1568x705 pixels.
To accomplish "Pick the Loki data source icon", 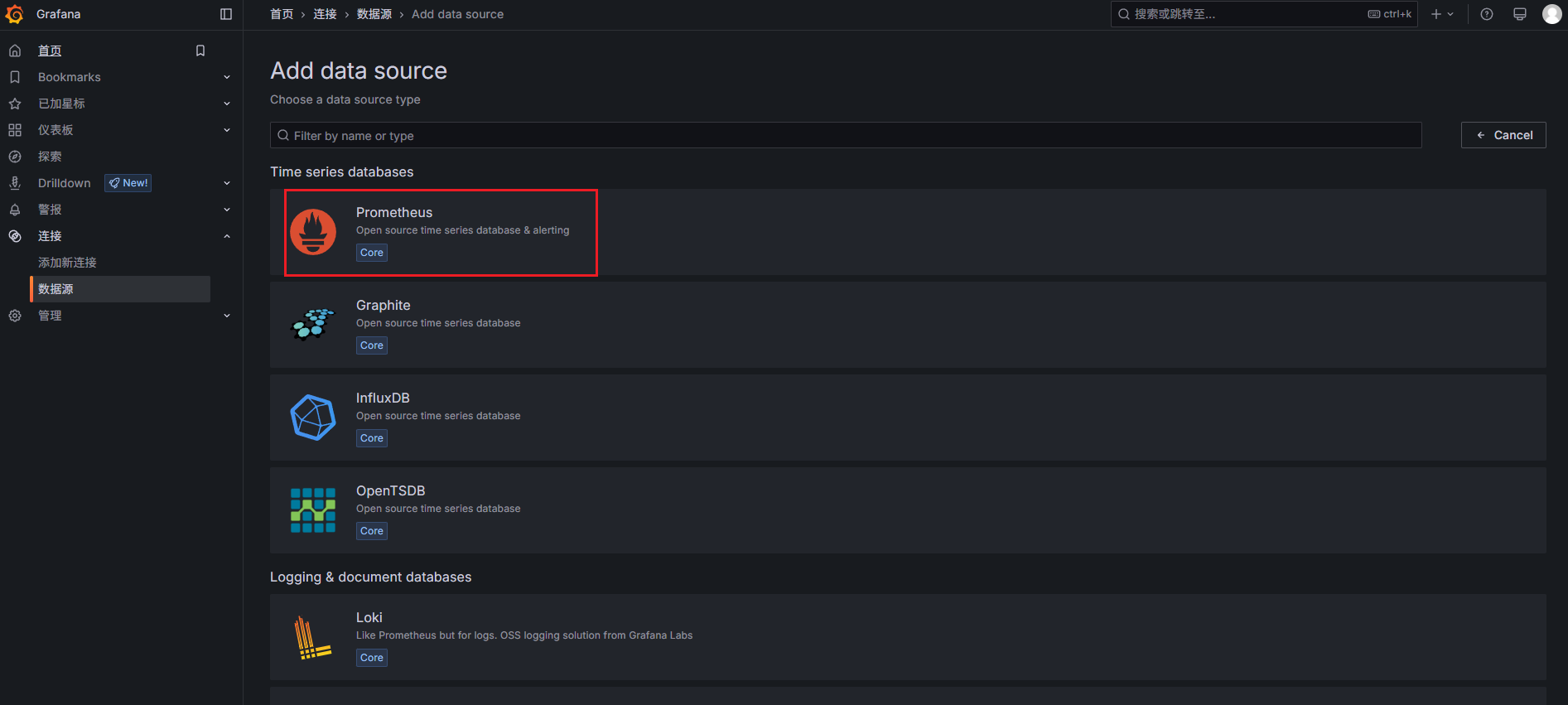I will (313, 637).
